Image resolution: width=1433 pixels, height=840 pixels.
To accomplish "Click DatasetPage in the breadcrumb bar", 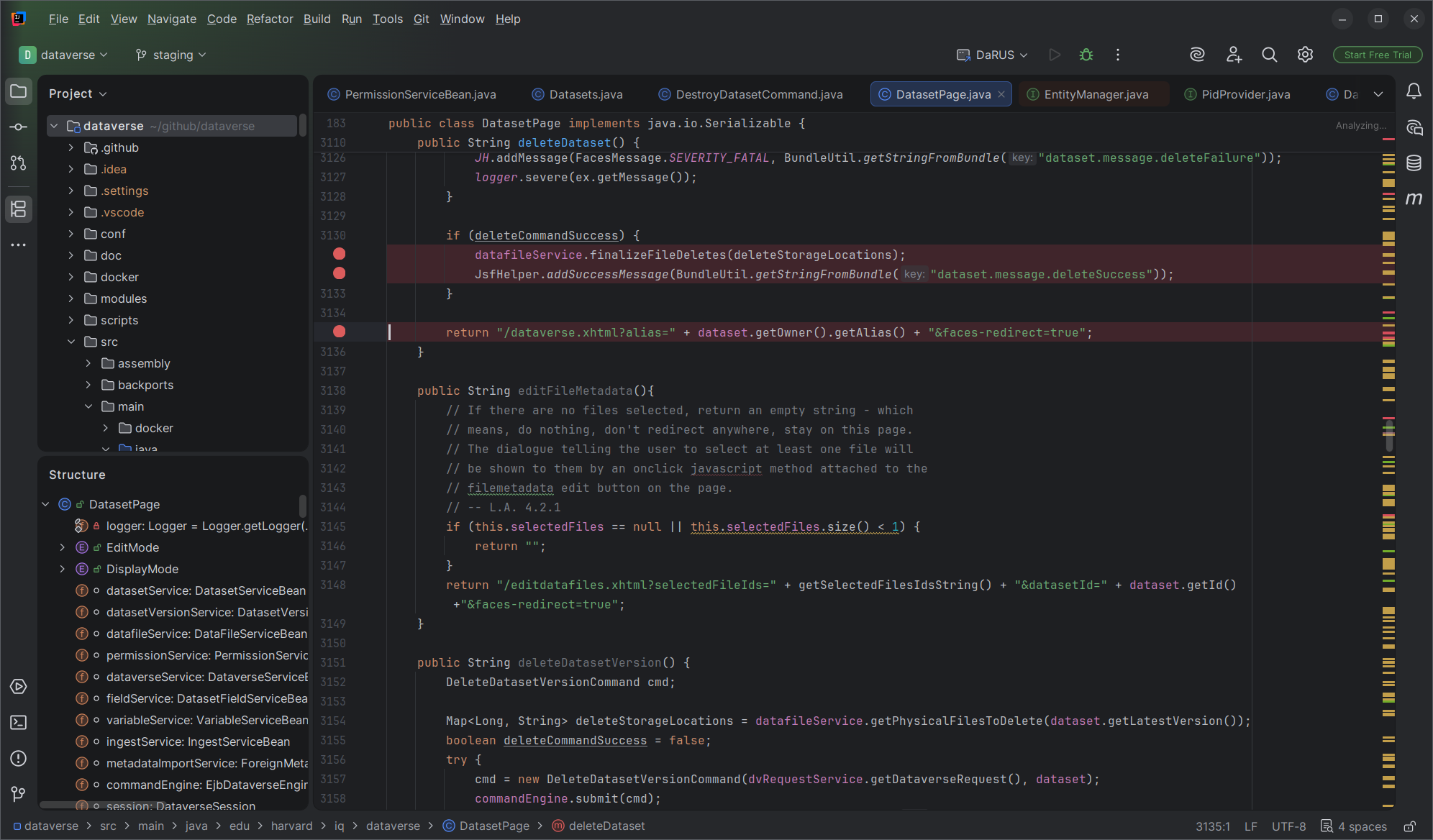I will [493, 826].
